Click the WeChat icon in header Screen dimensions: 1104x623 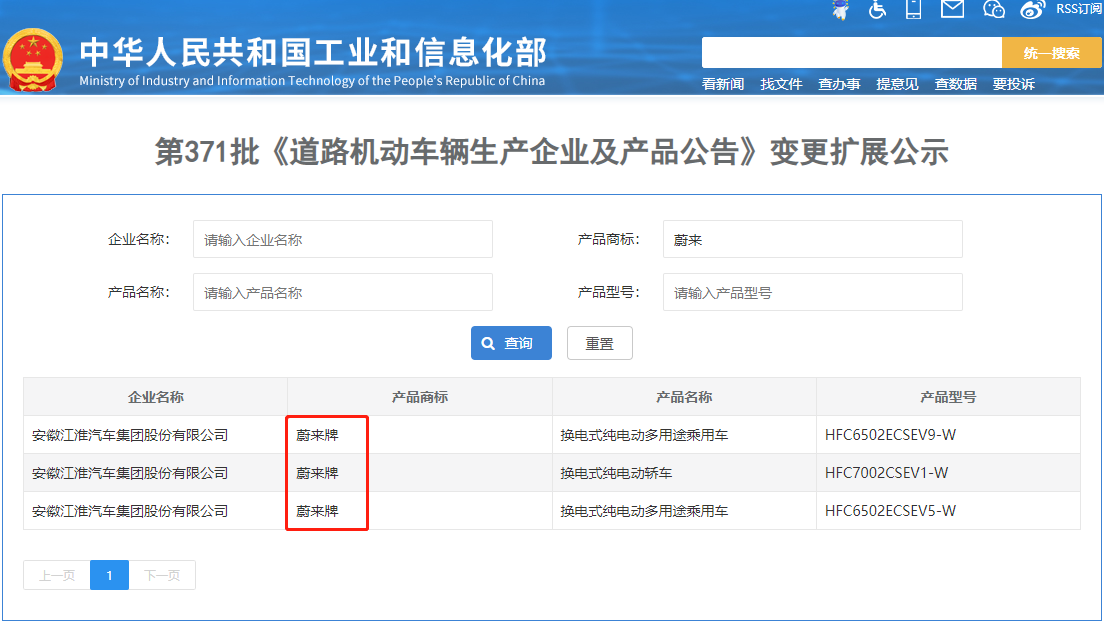click(x=993, y=9)
